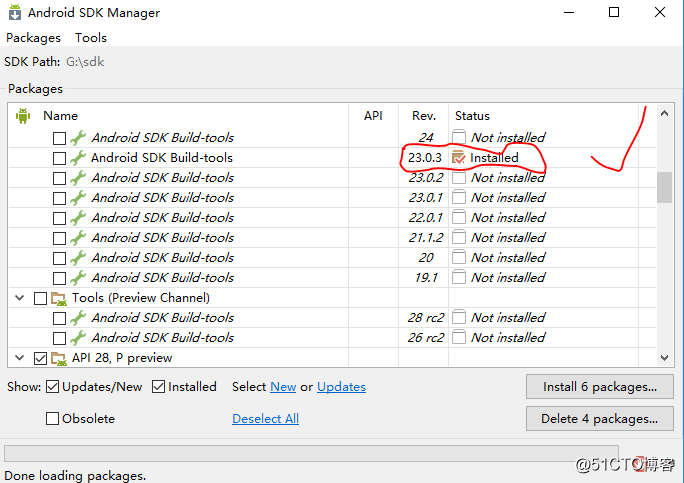Select Updates link

[341, 387]
